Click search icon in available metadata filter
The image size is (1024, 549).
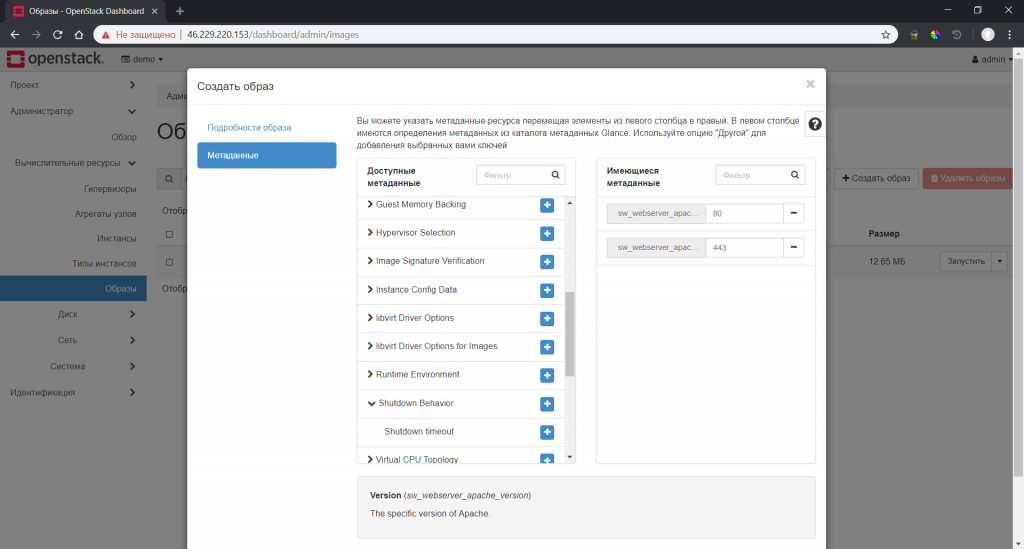click(555, 175)
